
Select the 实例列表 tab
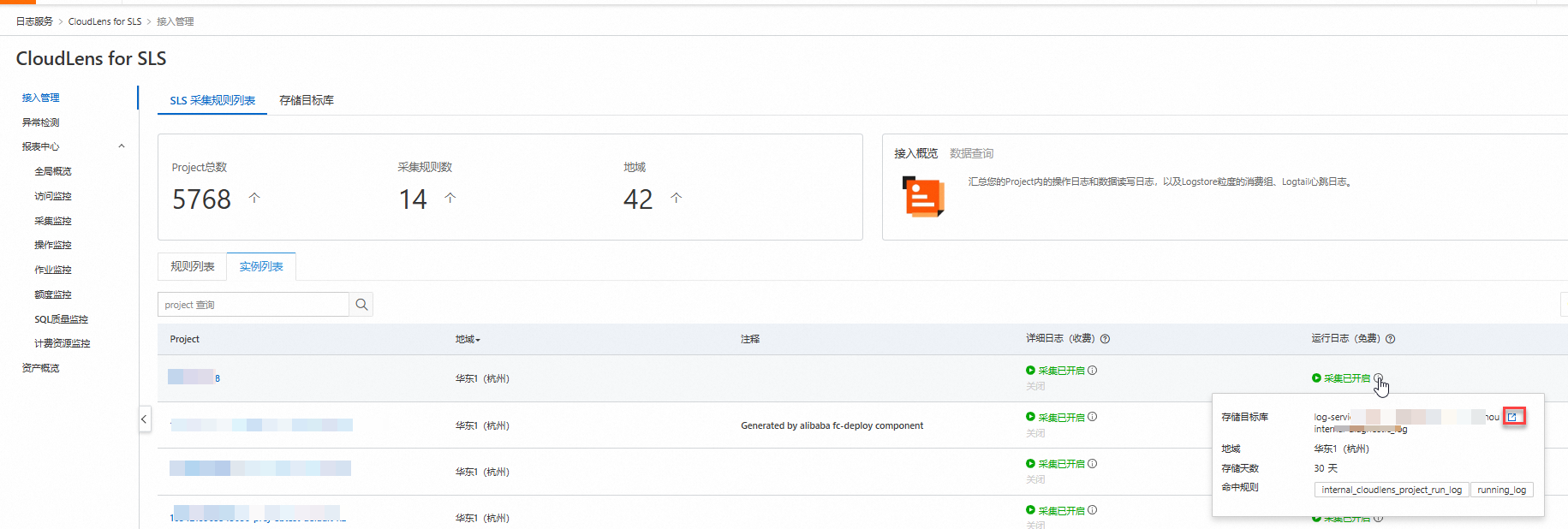pyautogui.click(x=261, y=266)
